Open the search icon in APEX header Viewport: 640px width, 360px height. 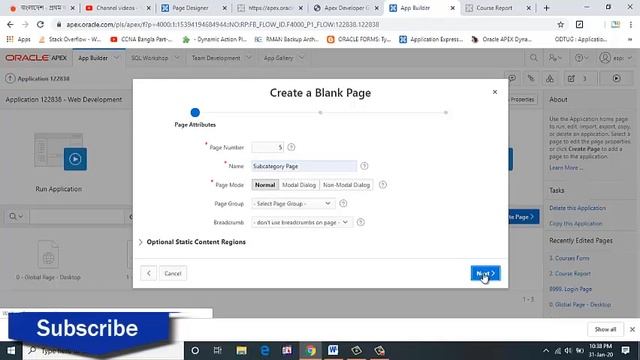tap(533, 58)
